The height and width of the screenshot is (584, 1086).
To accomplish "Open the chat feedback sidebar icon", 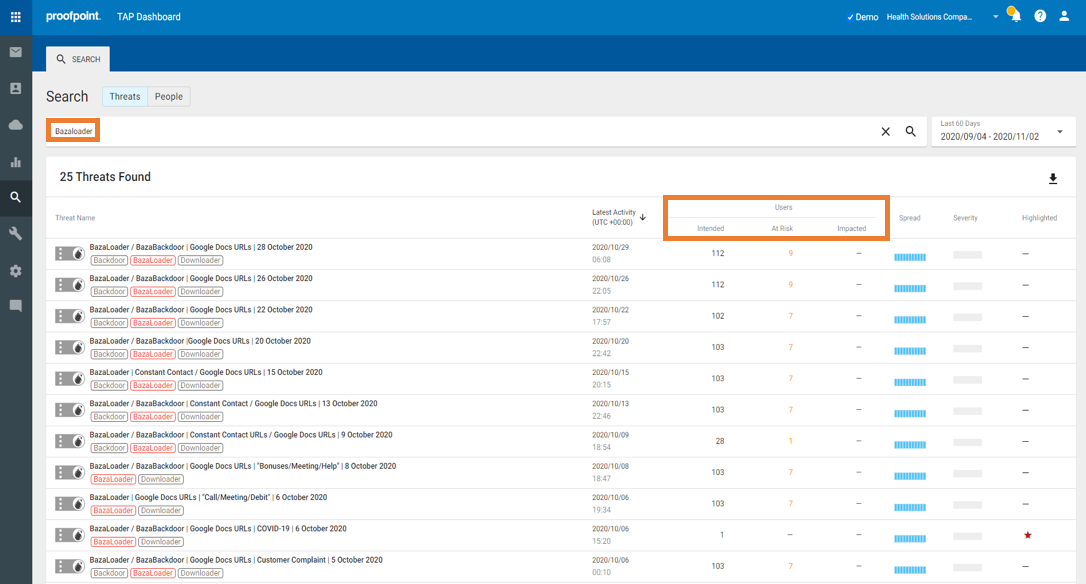I will tap(15, 306).
